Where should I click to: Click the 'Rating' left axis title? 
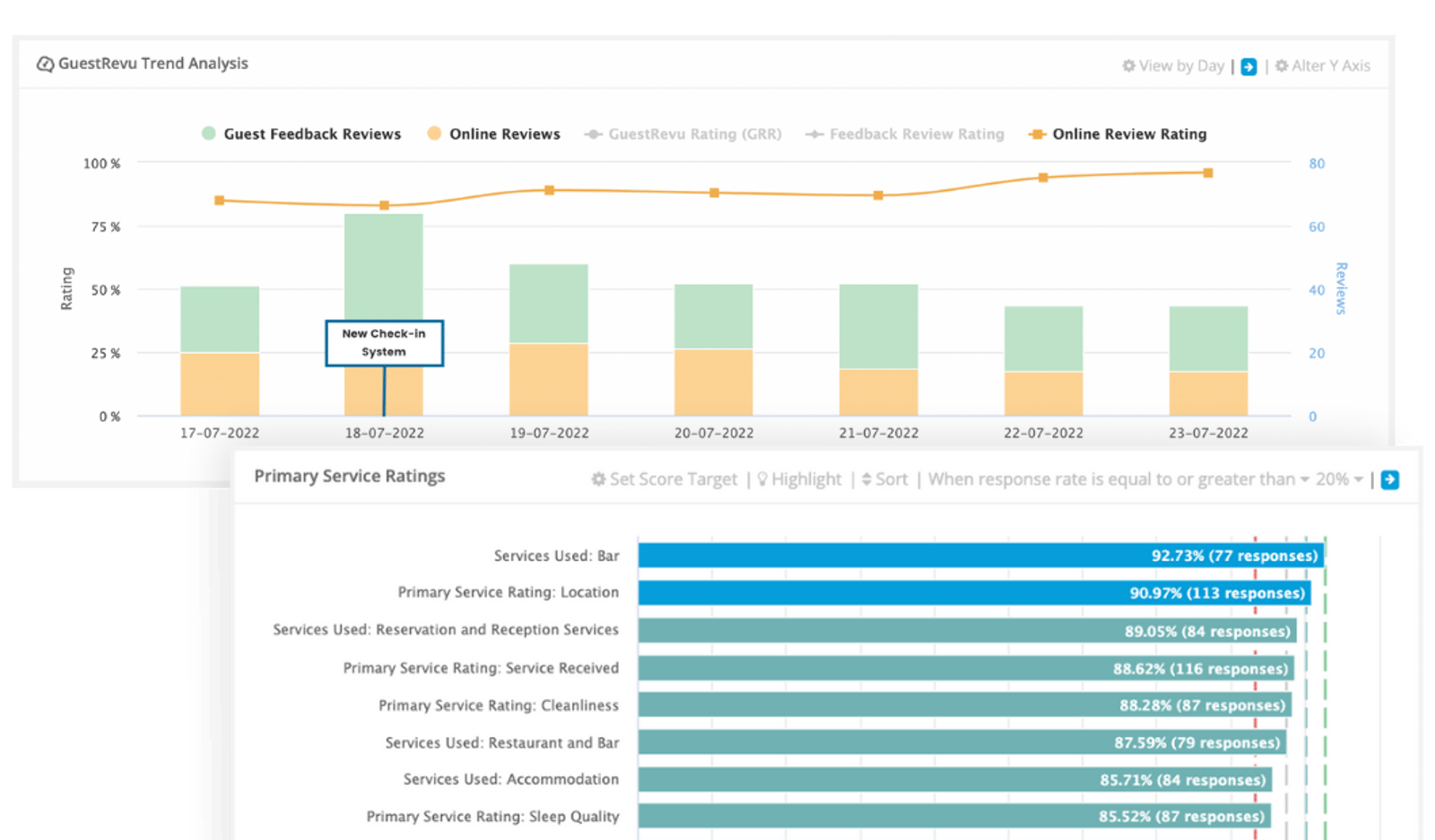66,289
